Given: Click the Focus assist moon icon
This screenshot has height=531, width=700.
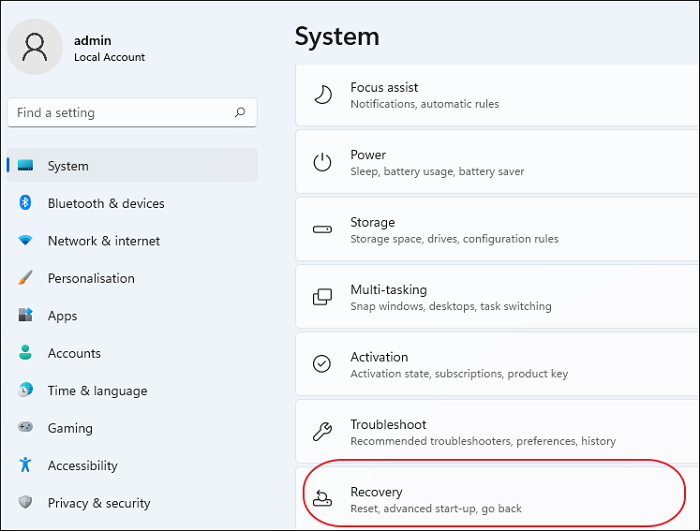Looking at the screenshot, I should click(322, 95).
